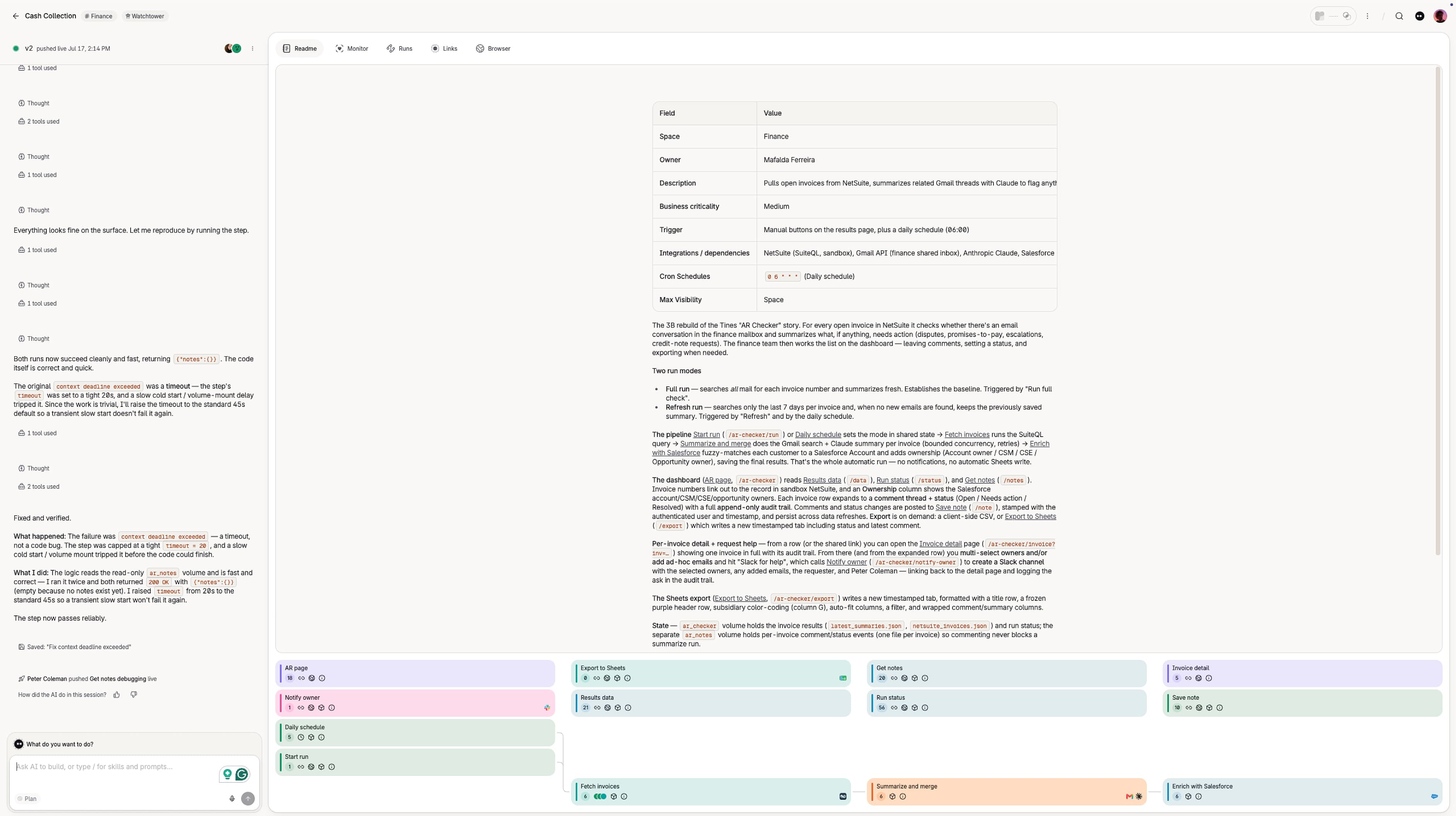Open the Finance space tag
The image size is (1456, 816).
tap(99, 16)
